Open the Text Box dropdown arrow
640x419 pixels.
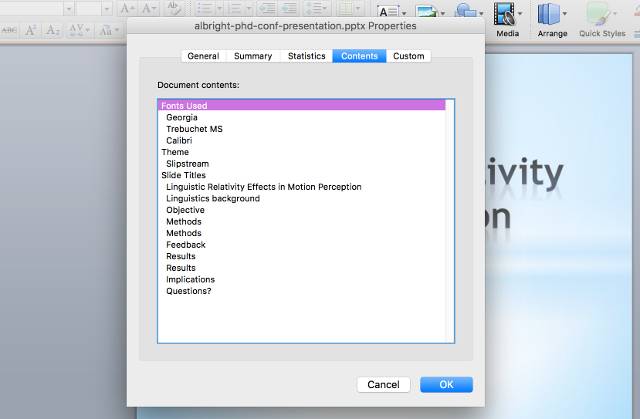click(x=404, y=13)
